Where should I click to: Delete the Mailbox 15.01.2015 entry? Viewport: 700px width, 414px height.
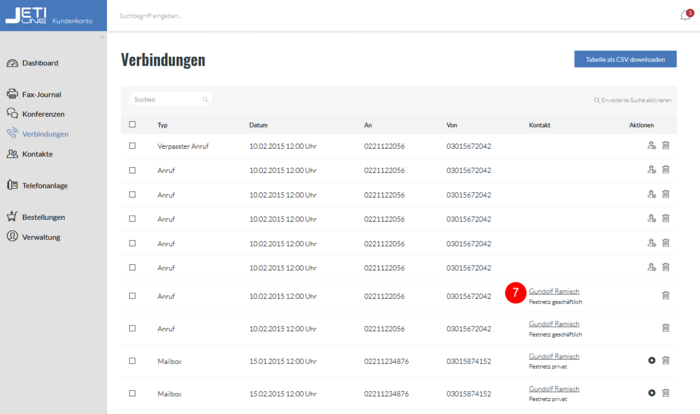(666, 360)
